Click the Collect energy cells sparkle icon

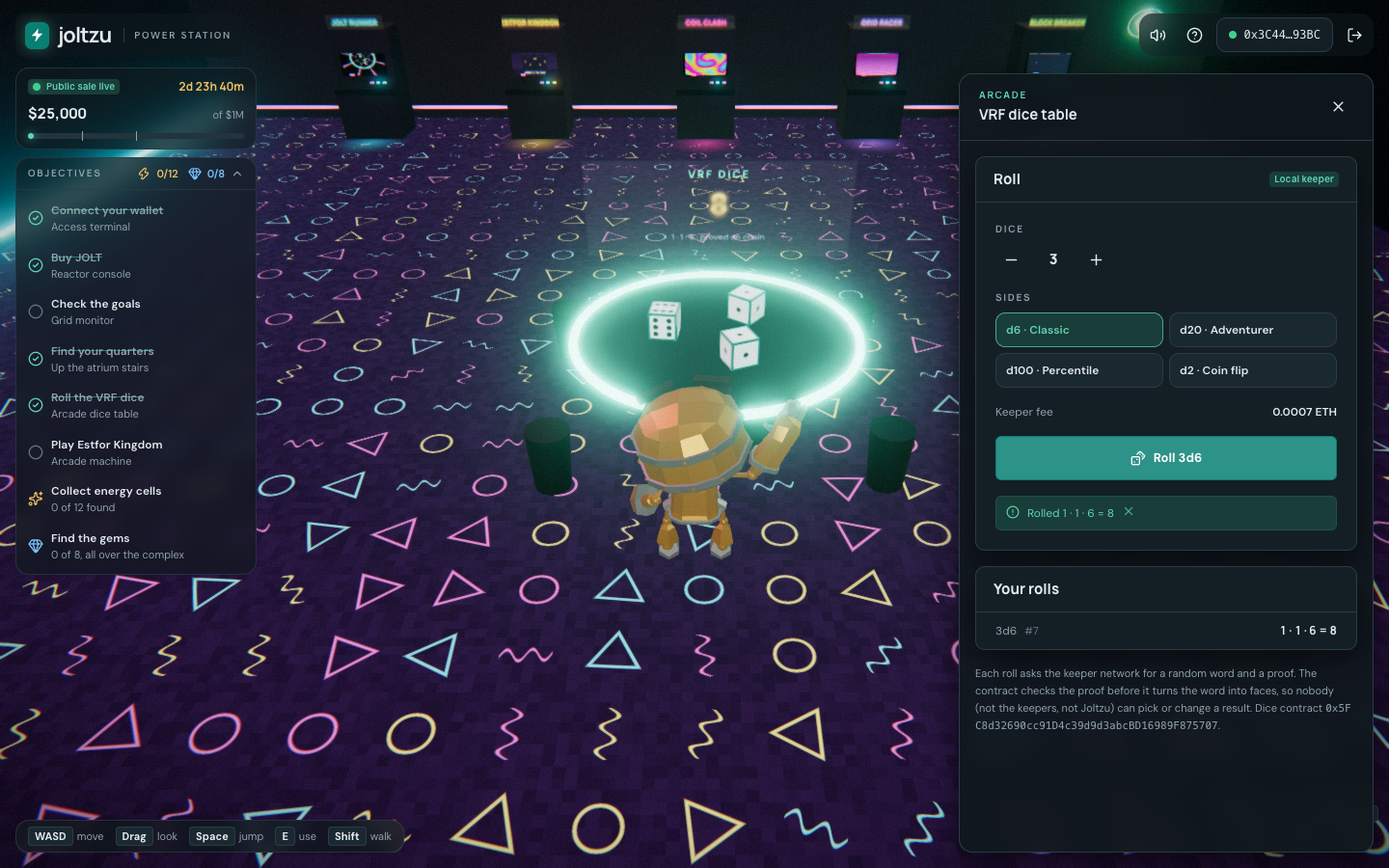coord(36,499)
